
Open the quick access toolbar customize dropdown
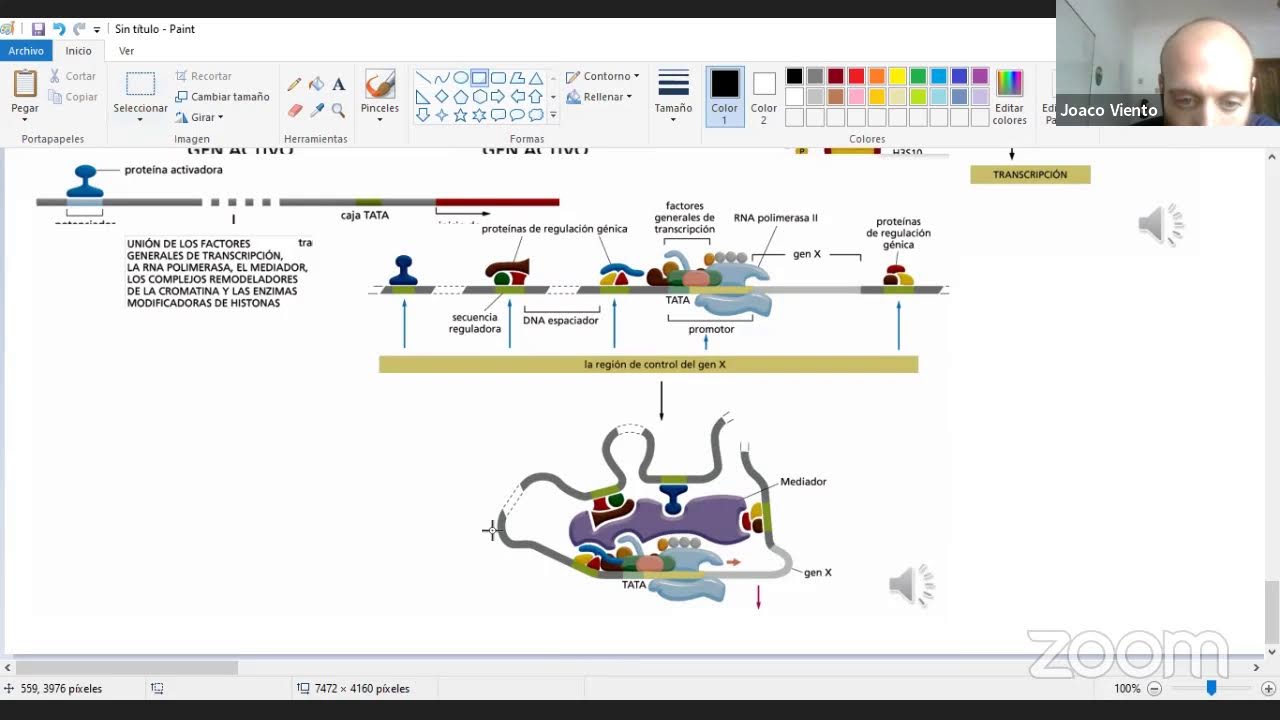97,30
